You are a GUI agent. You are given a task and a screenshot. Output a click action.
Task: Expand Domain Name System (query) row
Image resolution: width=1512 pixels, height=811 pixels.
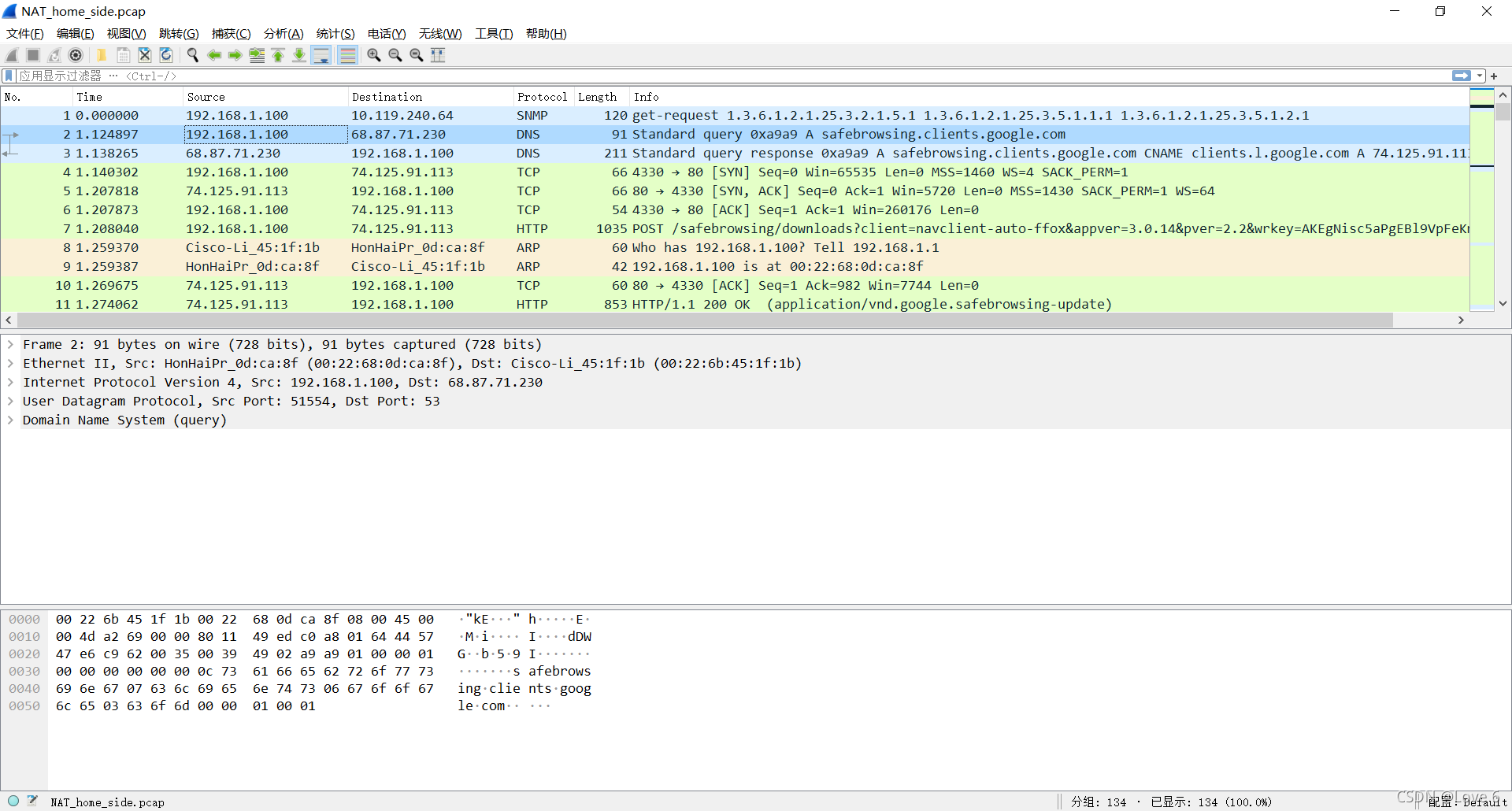10,420
